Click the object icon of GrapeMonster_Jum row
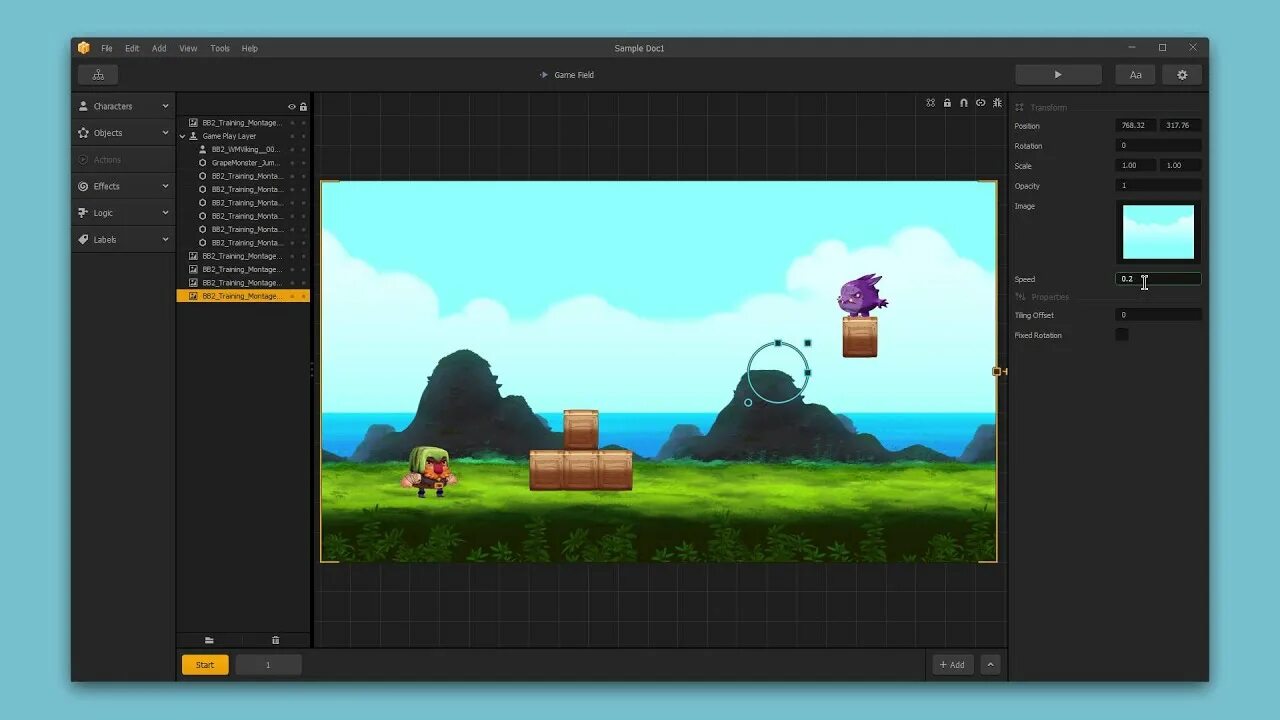This screenshot has width=1280, height=720. [203, 163]
